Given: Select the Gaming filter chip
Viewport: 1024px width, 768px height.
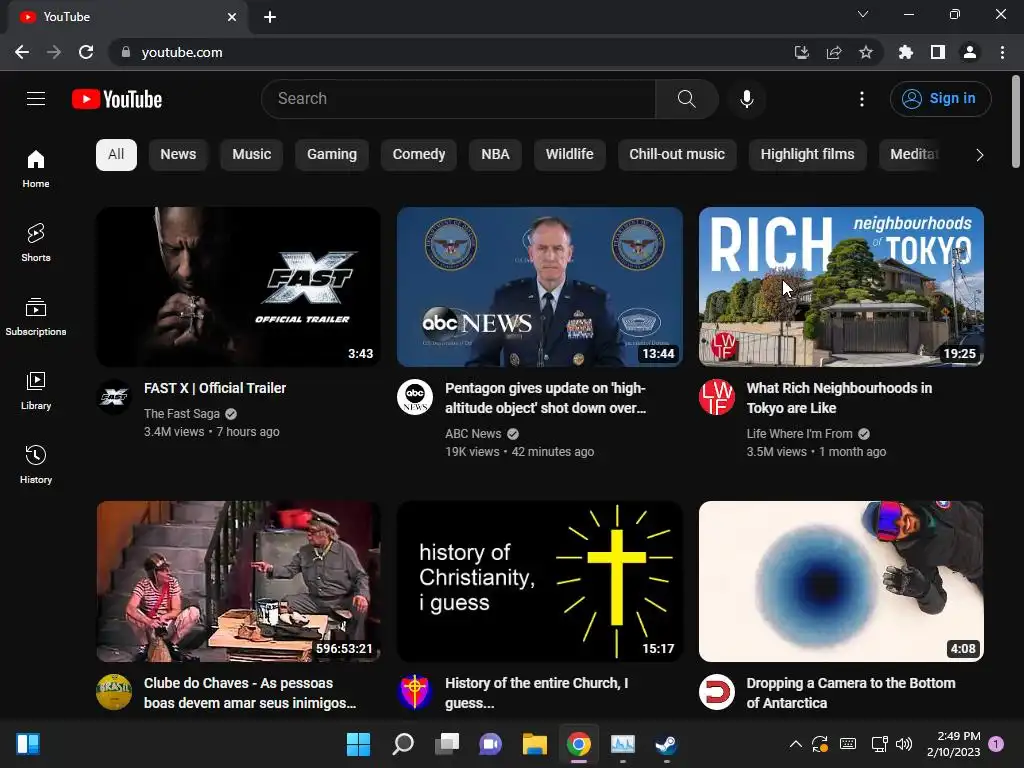Looking at the screenshot, I should 332,155.
